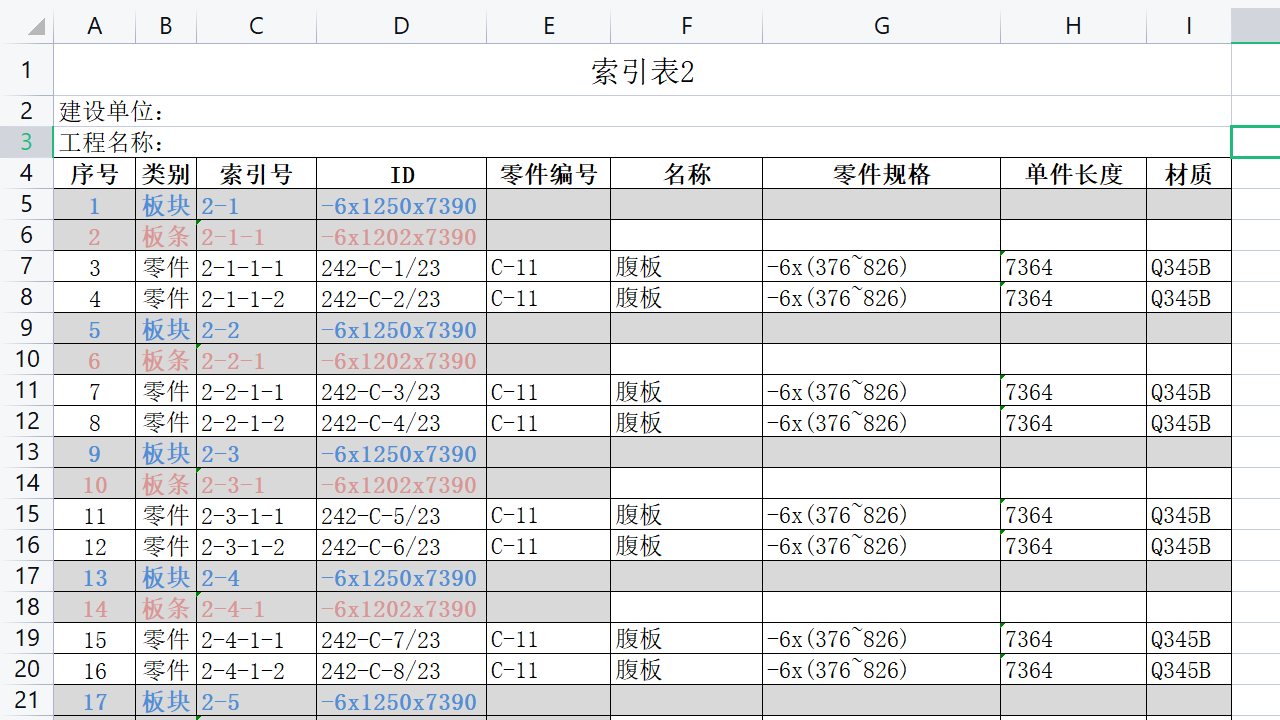This screenshot has width=1280, height=720.
Task: Click cell 242-C-5/23
Action: click(402, 515)
